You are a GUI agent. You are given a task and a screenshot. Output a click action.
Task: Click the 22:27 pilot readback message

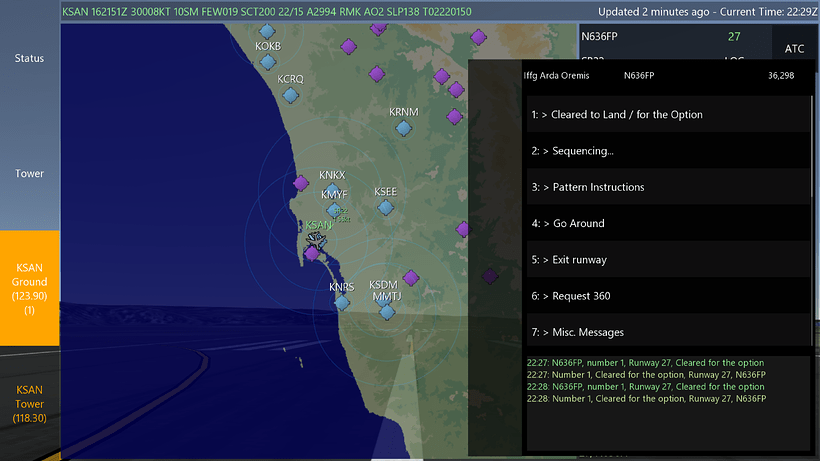tap(646, 374)
